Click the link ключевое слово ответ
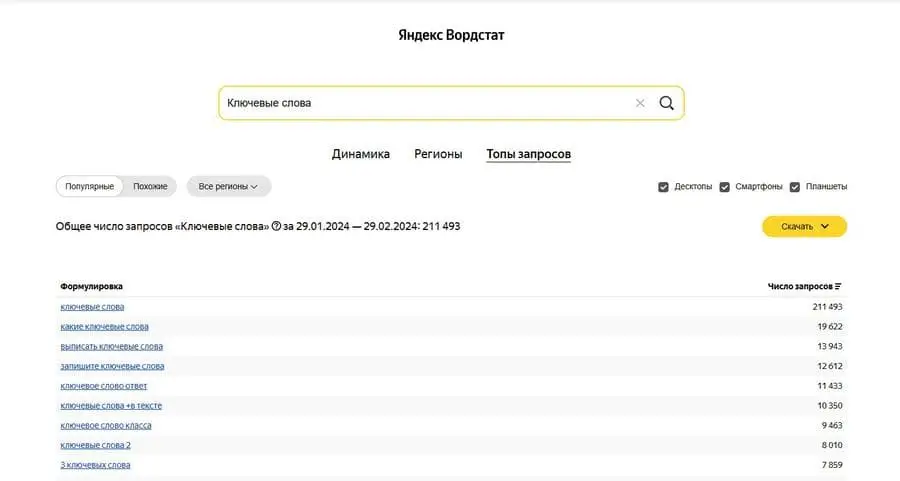 click(x=103, y=386)
